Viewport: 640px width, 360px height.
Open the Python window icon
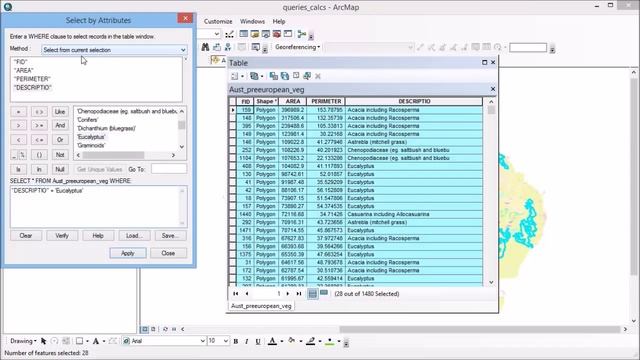(288, 34)
